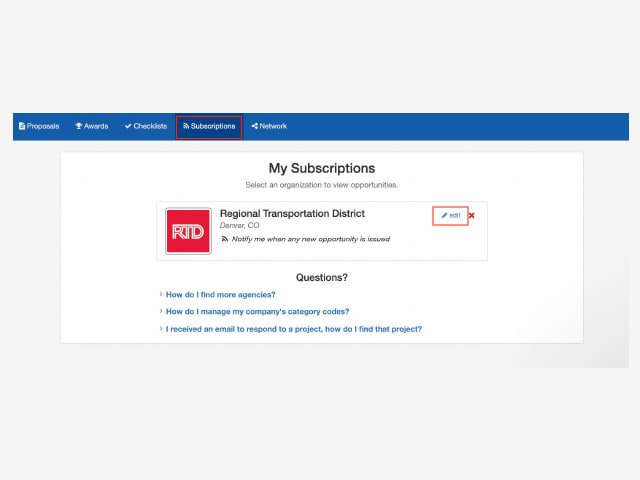Click the notification RSS icon beside Notify me
Viewport: 640px width, 480px height.
coord(224,239)
